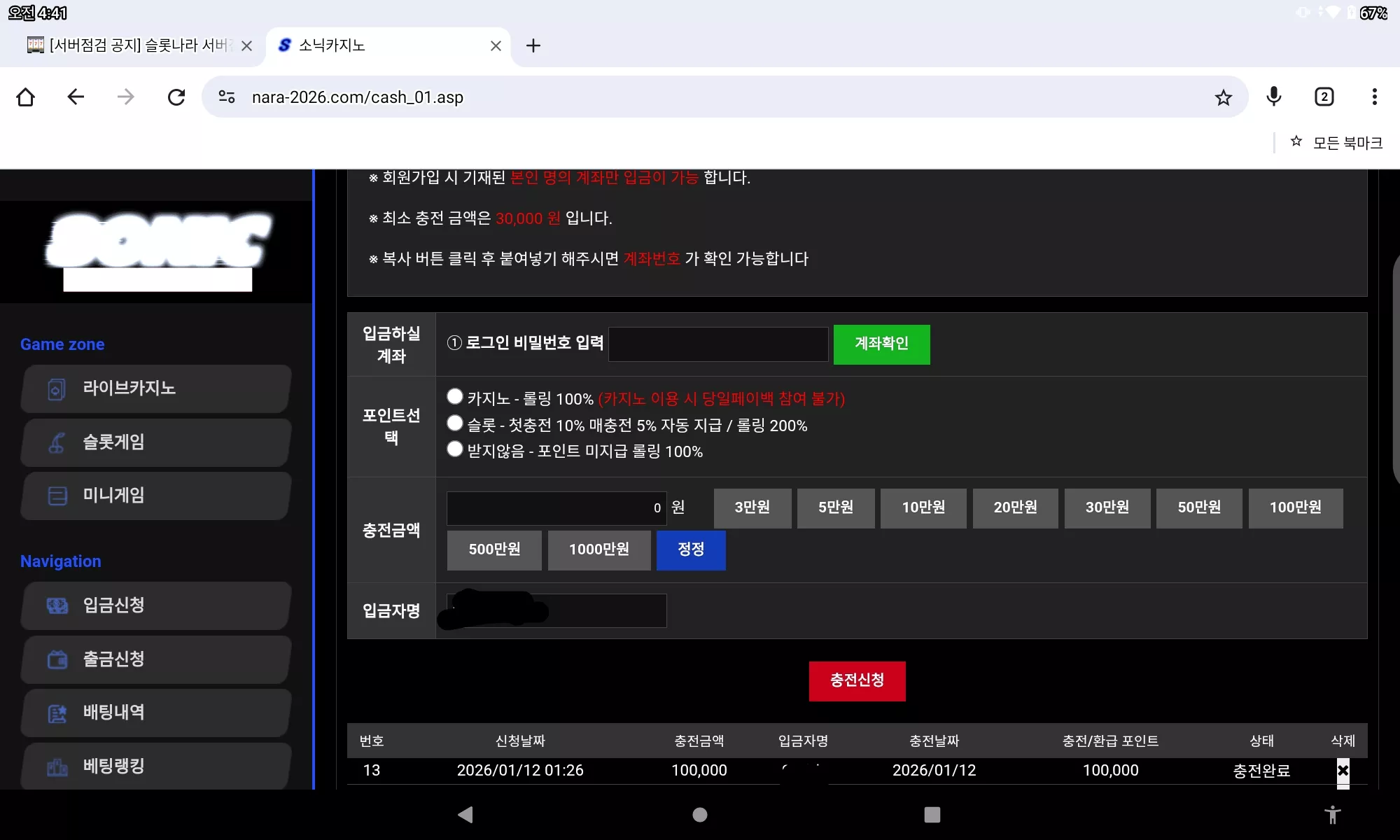The width and height of the screenshot is (1400, 840).
Task: Go to 입금신청 in Navigation
Action: click(x=156, y=605)
